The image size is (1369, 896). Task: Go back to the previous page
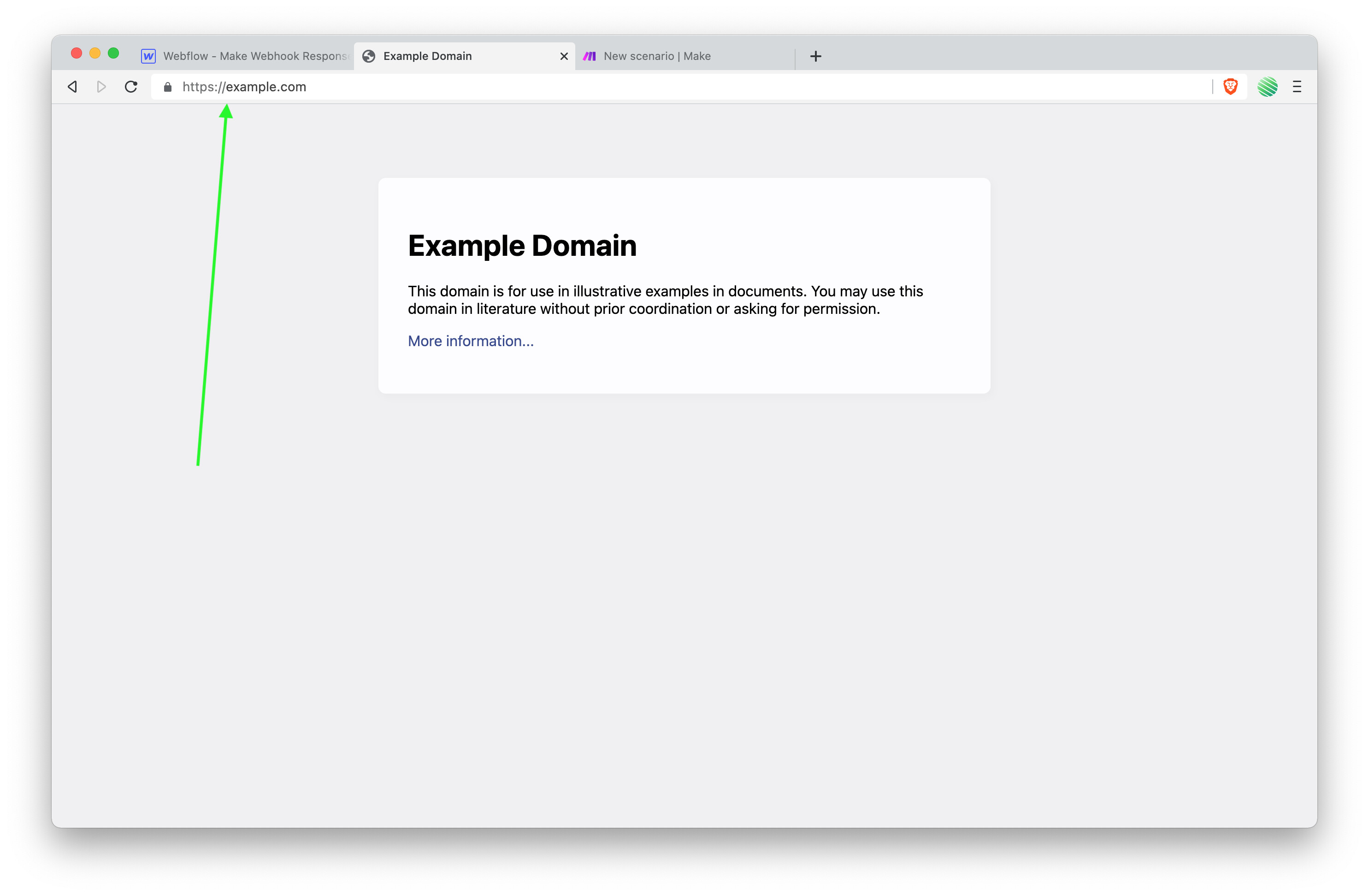(x=72, y=87)
